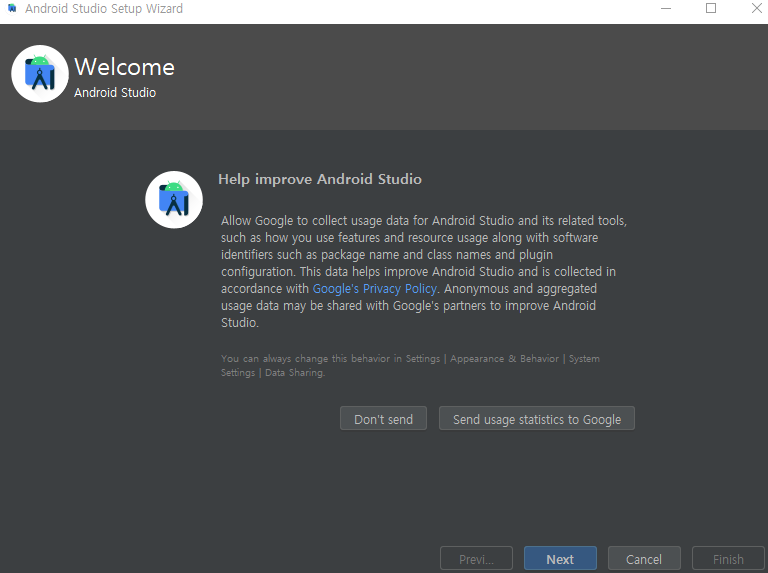768x573 pixels.
Task: Click the Android Studio subtitle under Welcome
Action: tap(115, 93)
